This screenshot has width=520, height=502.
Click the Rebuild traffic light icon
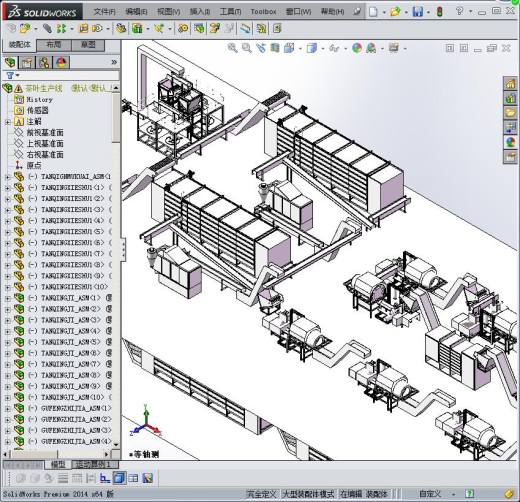[440, 12]
